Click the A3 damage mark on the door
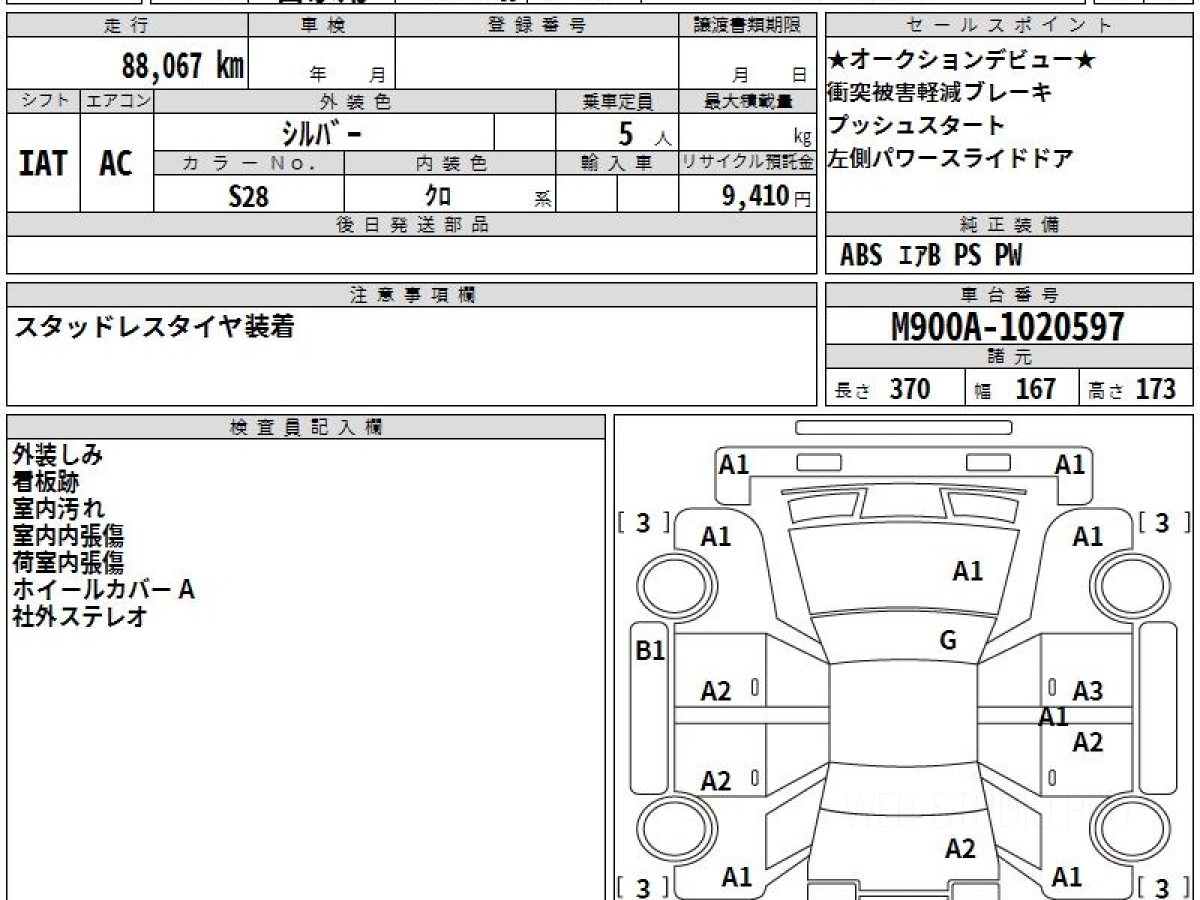Screen dimensions: 1200x900 pyautogui.click(x=1087, y=691)
